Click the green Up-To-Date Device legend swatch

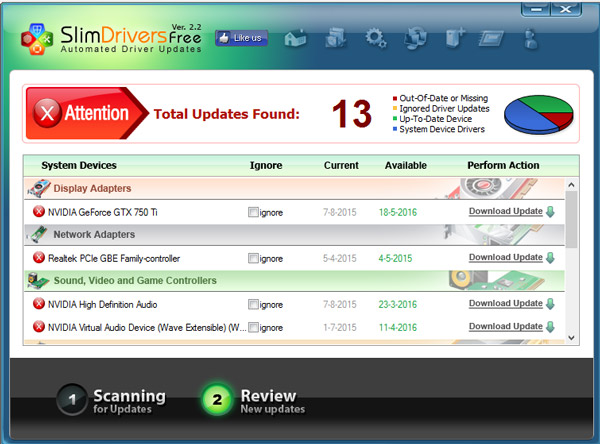[395, 119]
